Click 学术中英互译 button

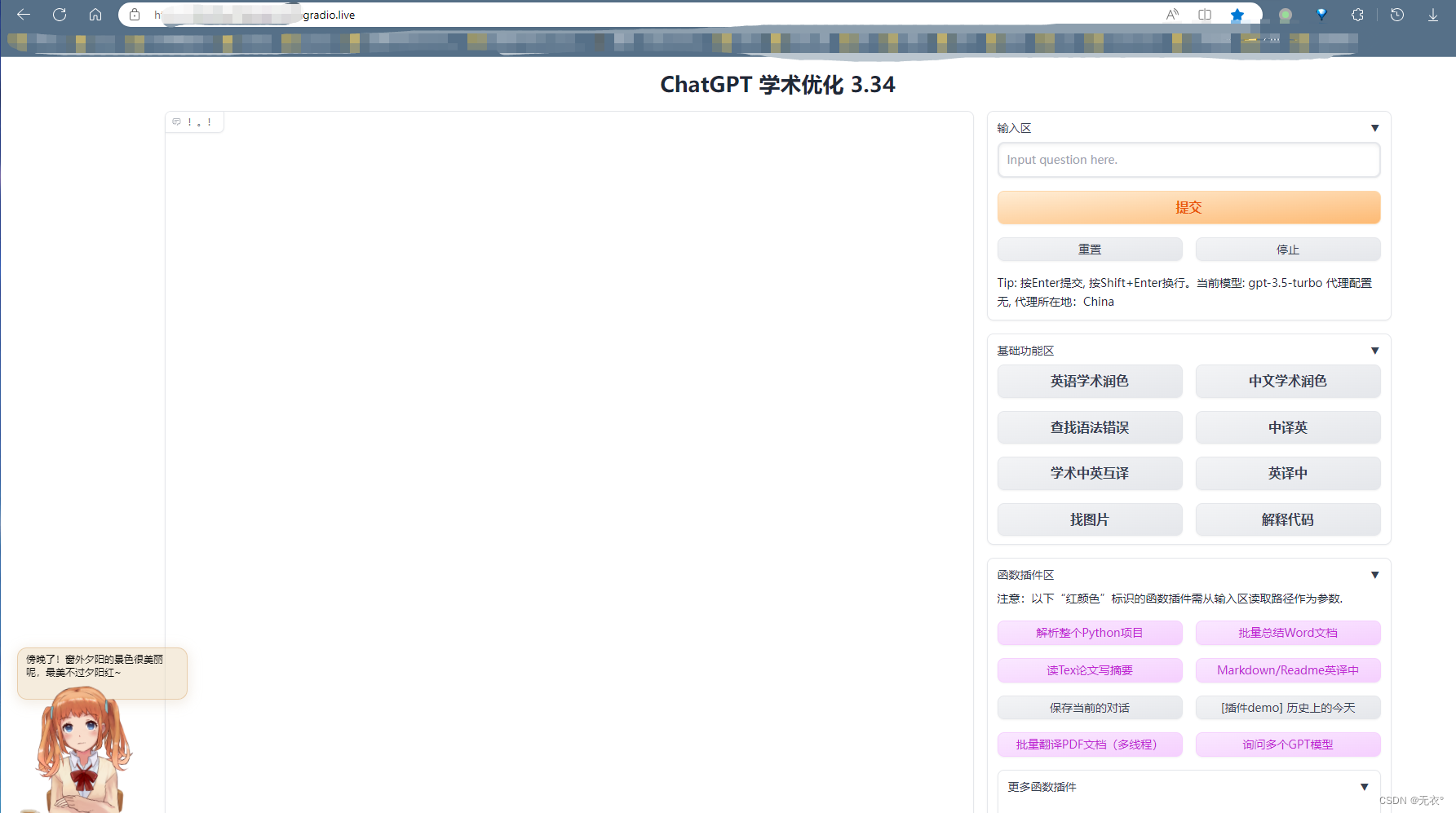pos(1090,473)
